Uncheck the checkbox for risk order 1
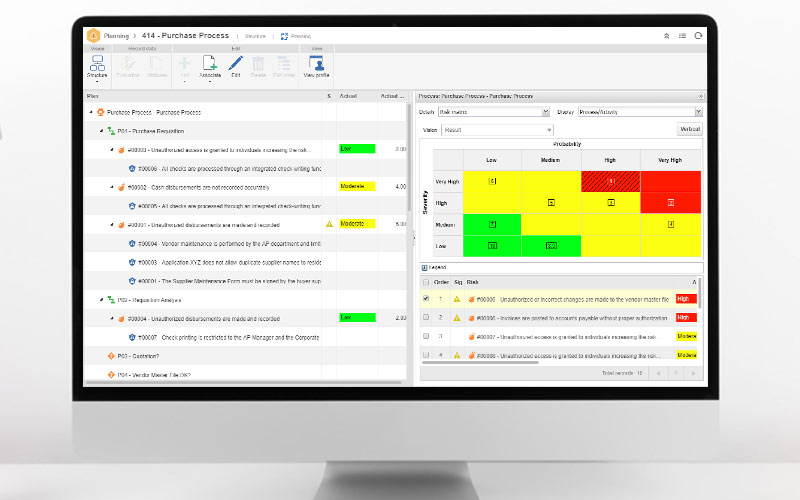Screen dimensions: 800x500 click(x=427, y=298)
